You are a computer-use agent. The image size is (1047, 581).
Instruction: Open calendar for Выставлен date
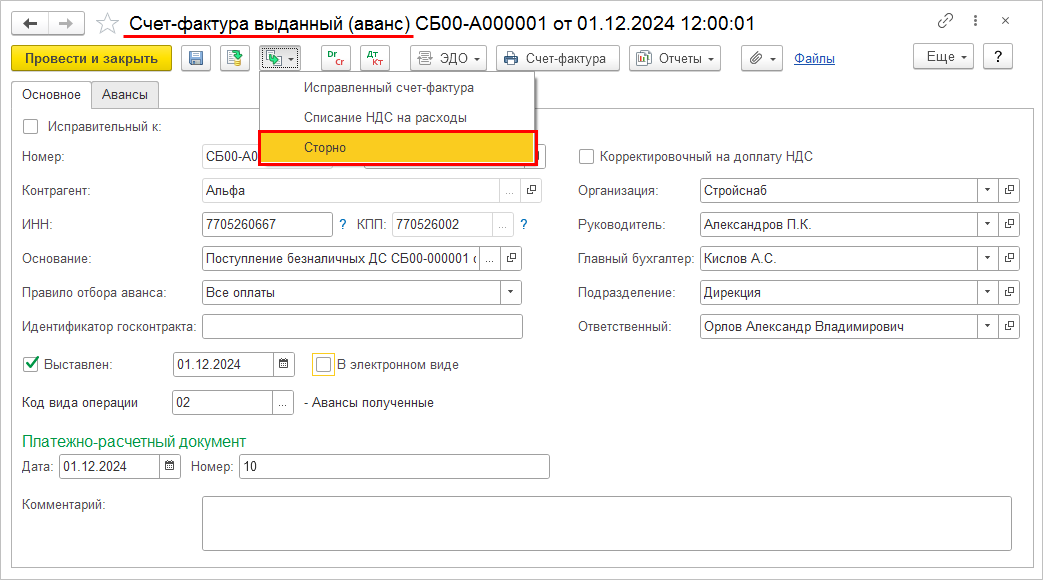tap(283, 364)
